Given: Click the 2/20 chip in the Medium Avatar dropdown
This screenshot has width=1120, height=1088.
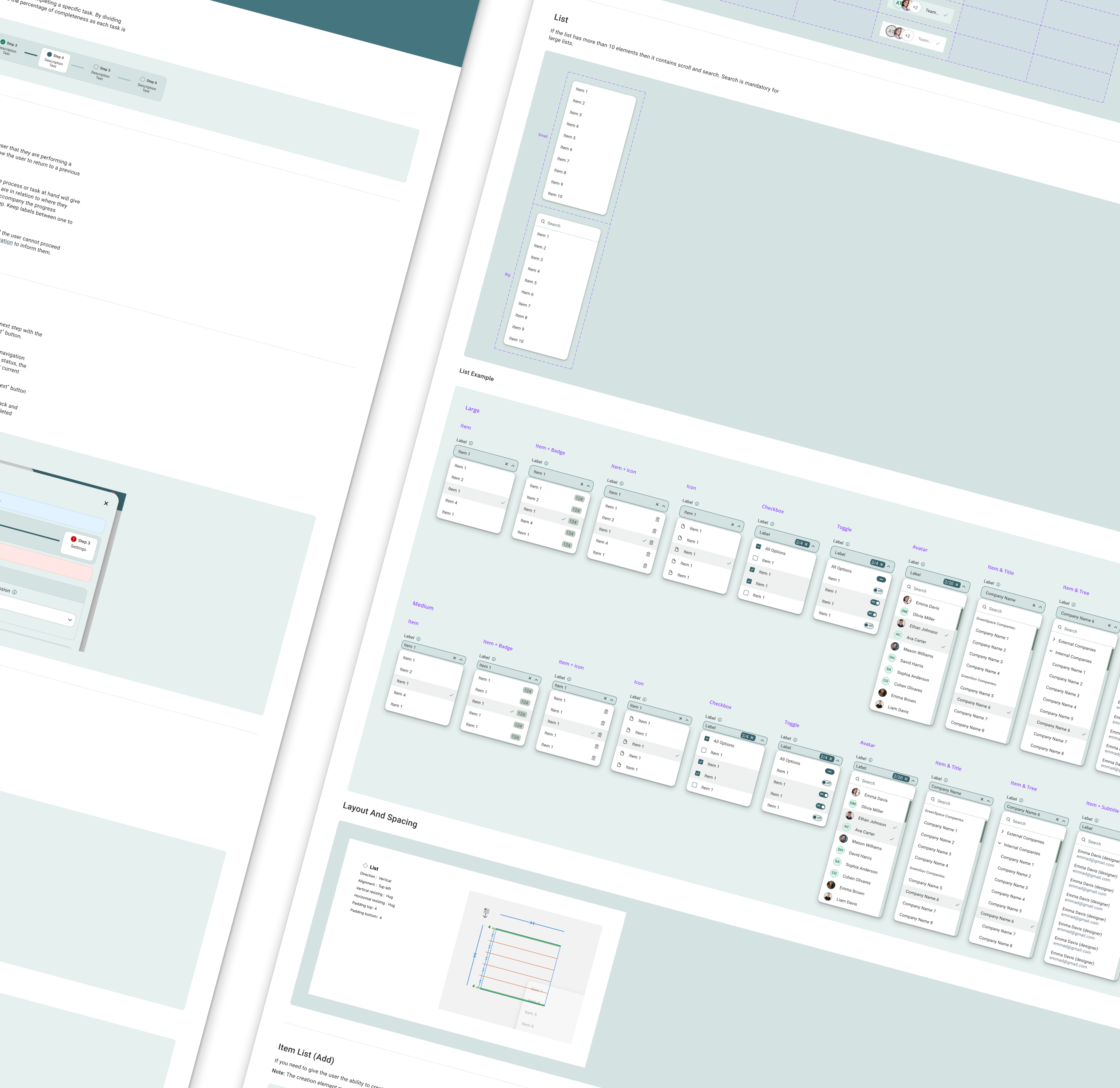Looking at the screenshot, I should click(901, 777).
